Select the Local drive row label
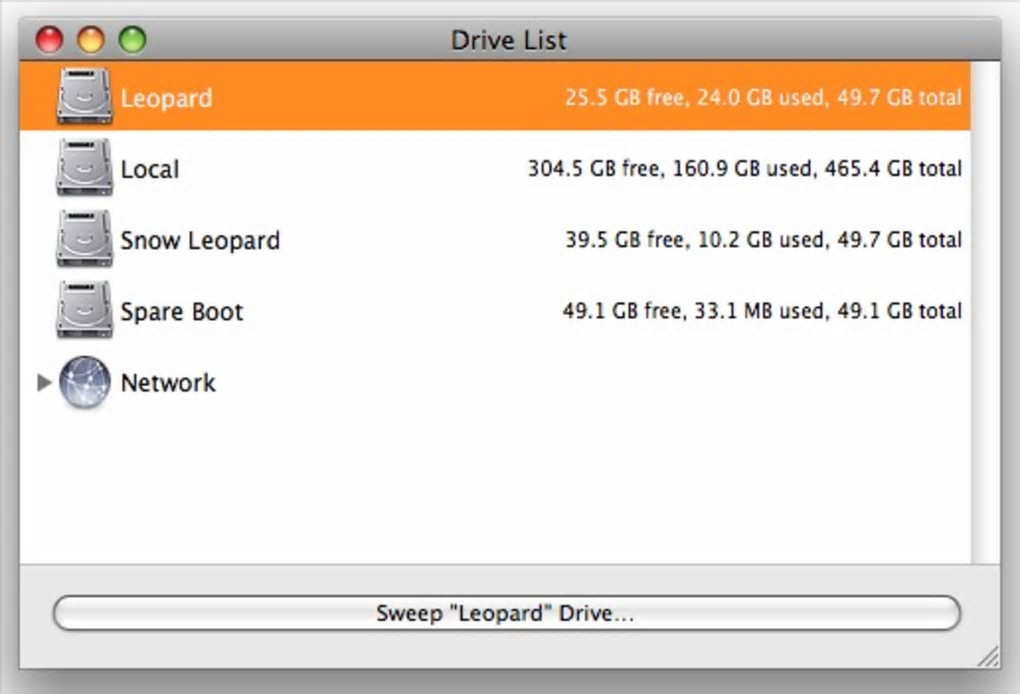Viewport: 1020px width, 694px height. (150, 169)
